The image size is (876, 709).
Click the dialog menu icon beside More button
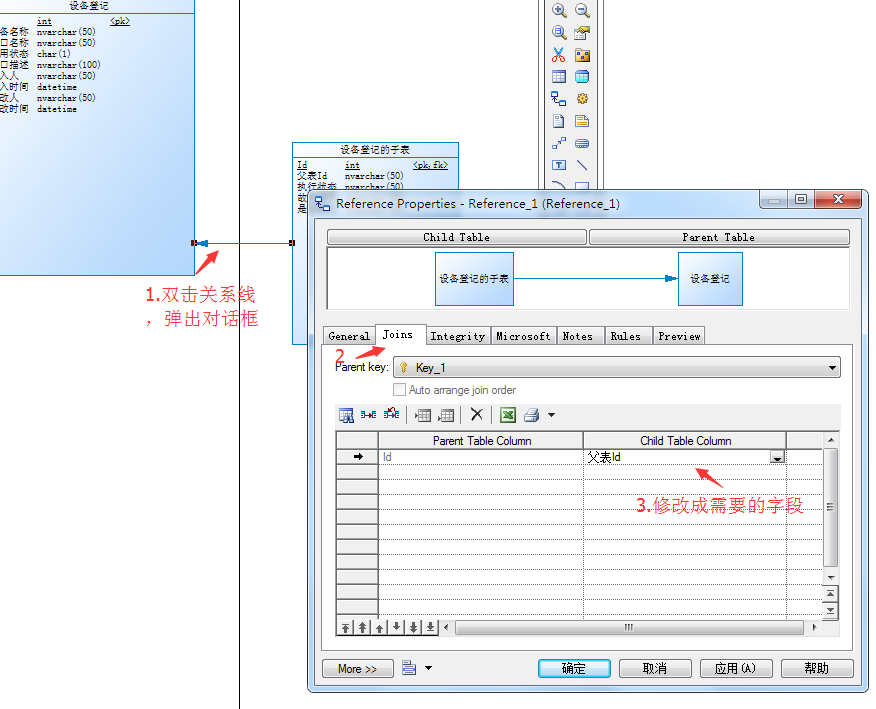[x=409, y=668]
